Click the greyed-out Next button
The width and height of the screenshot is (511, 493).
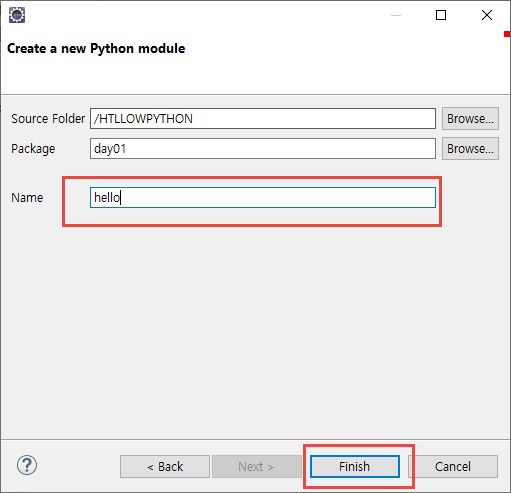point(256,466)
